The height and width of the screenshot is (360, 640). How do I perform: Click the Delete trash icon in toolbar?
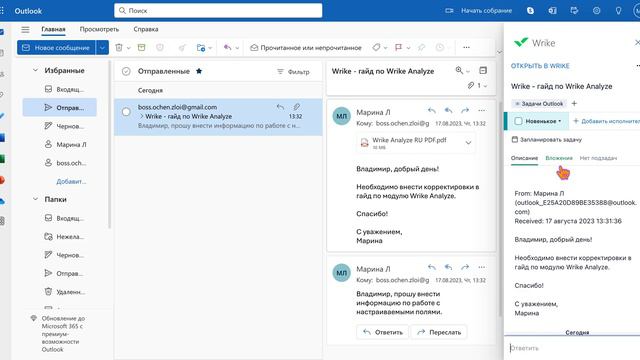[x=119, y=48]
